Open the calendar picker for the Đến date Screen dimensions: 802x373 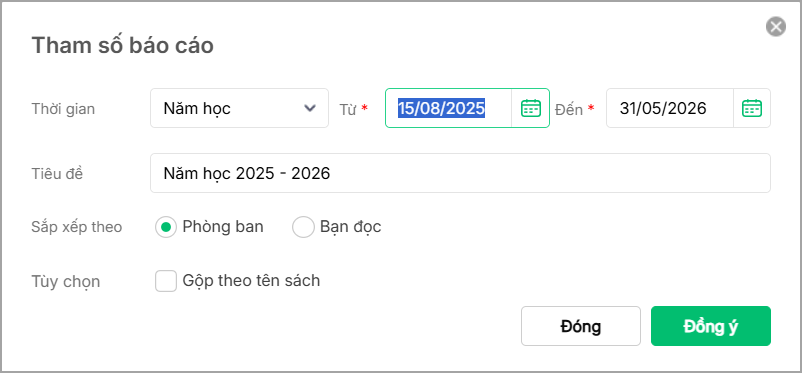pos(752,108)
